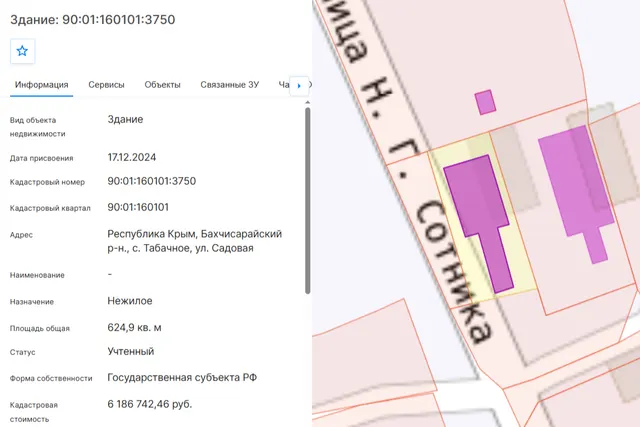640x427 pixels.
Task: Click the Вид объекта недвижимости label
Action: 38,127
